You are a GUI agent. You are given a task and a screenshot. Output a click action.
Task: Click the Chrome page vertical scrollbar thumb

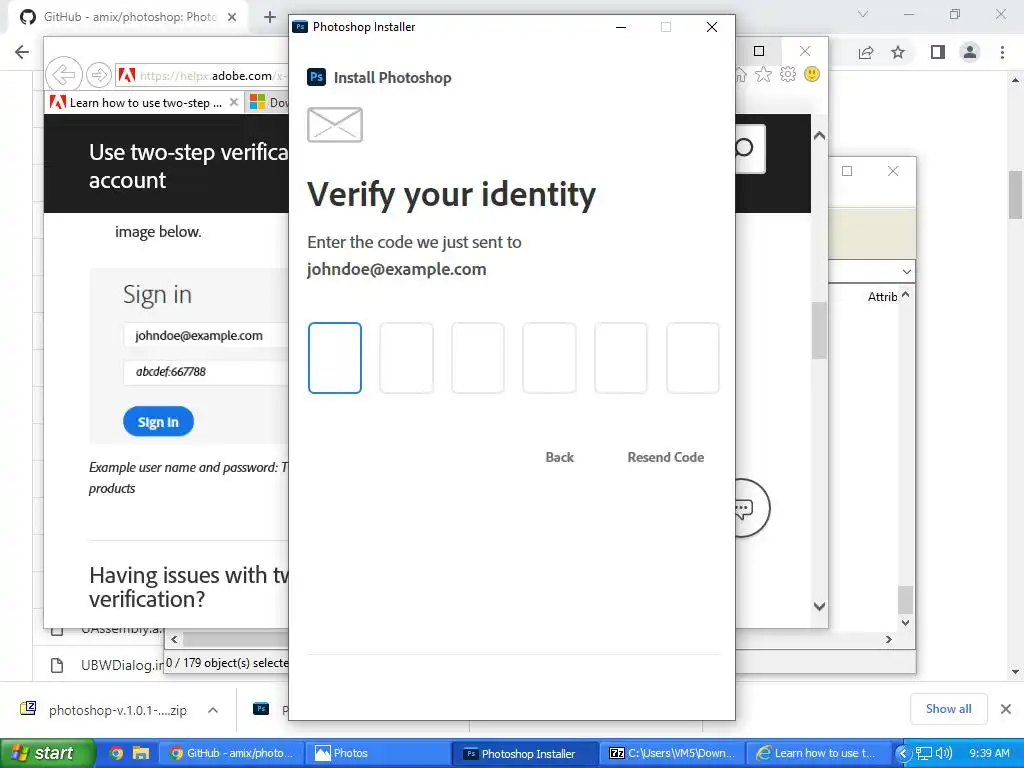(x=1015, y=194)
